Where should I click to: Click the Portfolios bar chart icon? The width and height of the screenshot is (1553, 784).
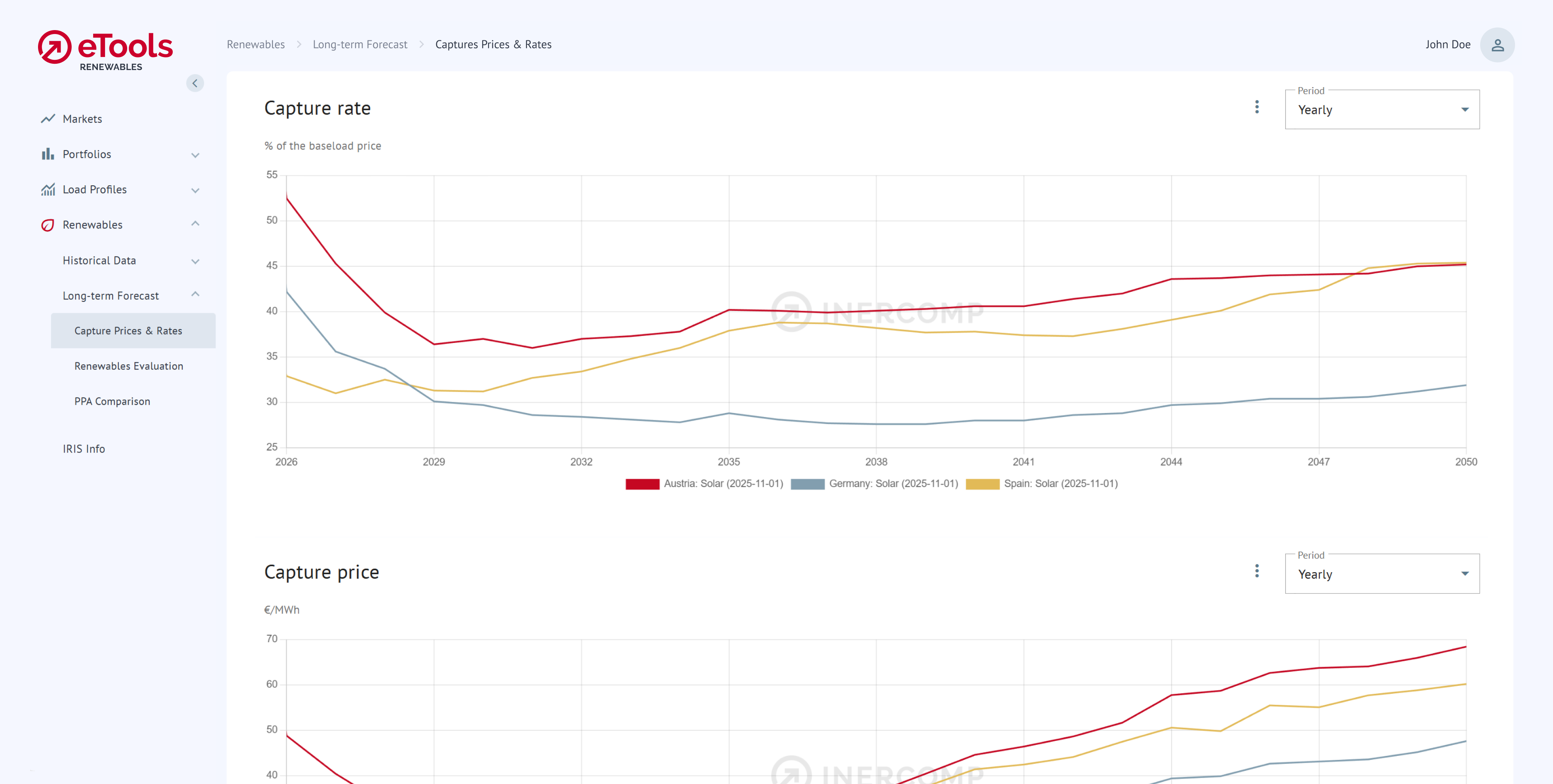pos(48,154)
